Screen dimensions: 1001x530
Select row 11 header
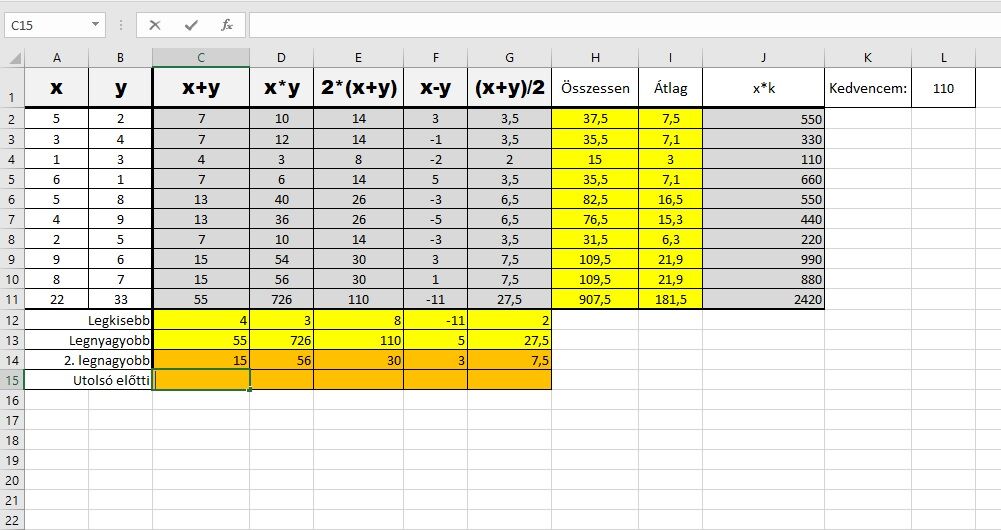(12, 299)
